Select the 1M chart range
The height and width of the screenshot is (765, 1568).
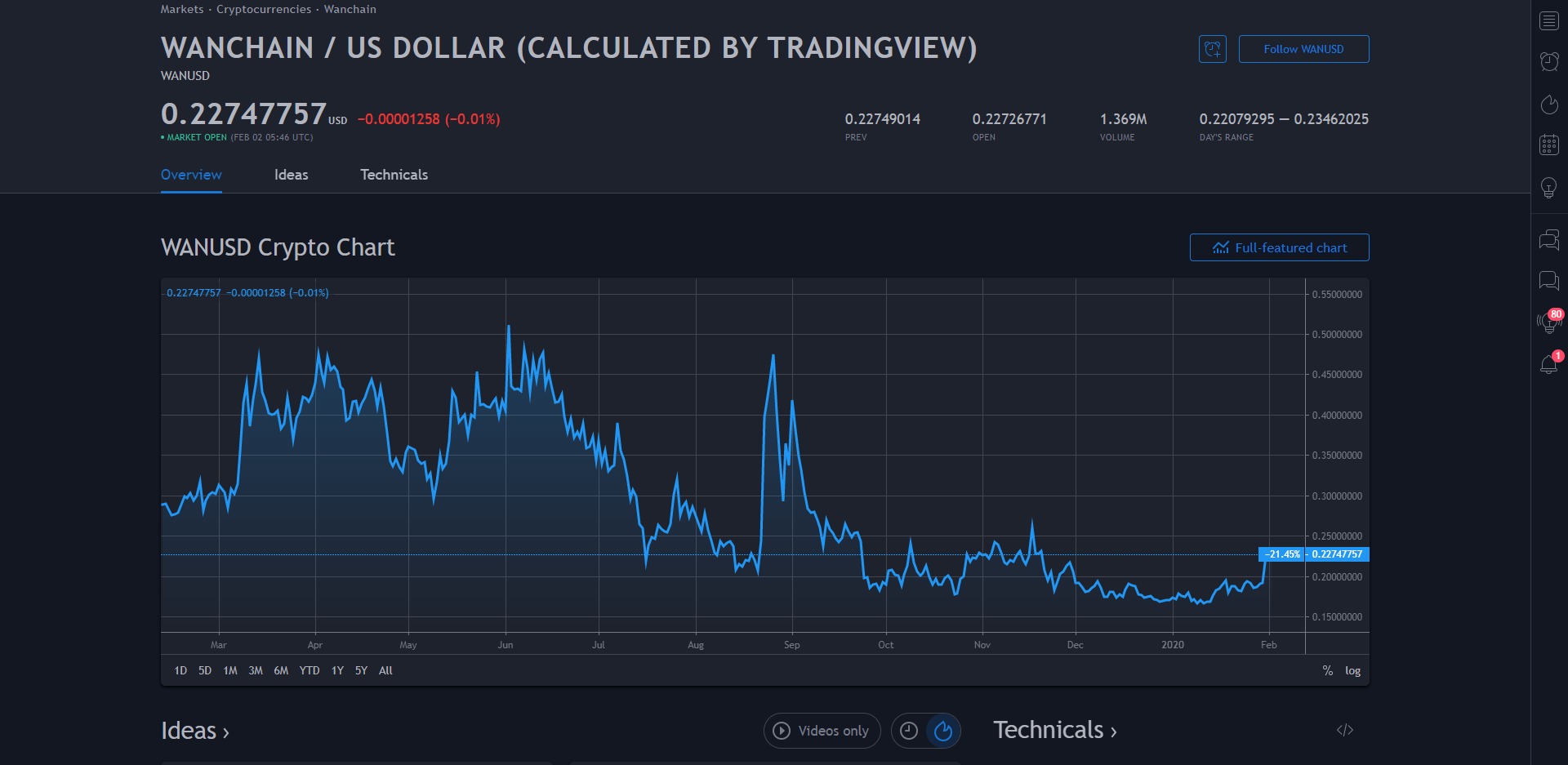(x=230, y=670)
